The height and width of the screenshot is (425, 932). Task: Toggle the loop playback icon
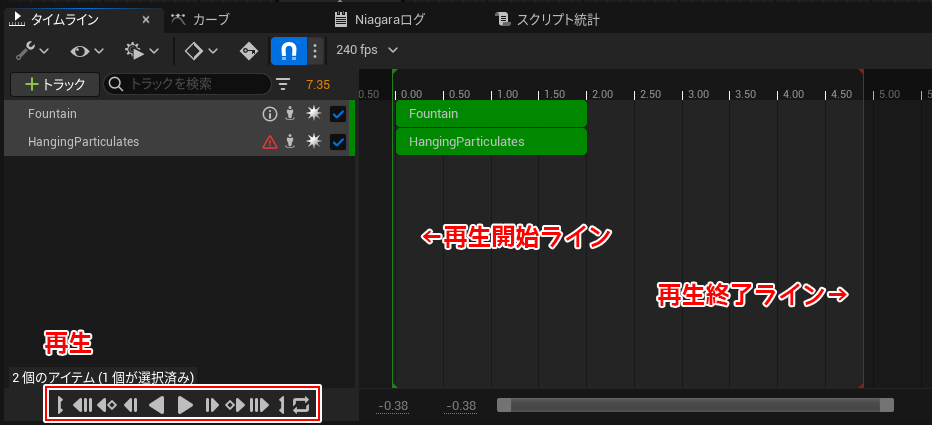click(x=302, y=405)
